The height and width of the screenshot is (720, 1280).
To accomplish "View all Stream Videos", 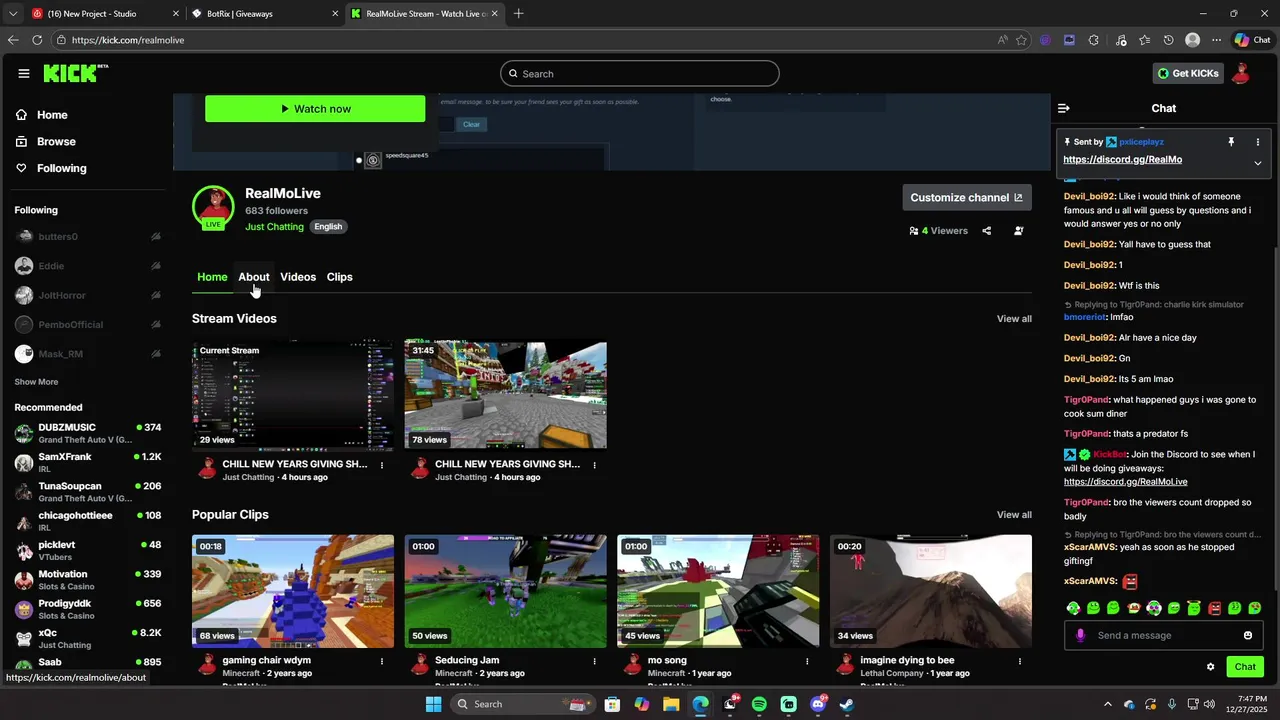I will tap(1014, 319).
